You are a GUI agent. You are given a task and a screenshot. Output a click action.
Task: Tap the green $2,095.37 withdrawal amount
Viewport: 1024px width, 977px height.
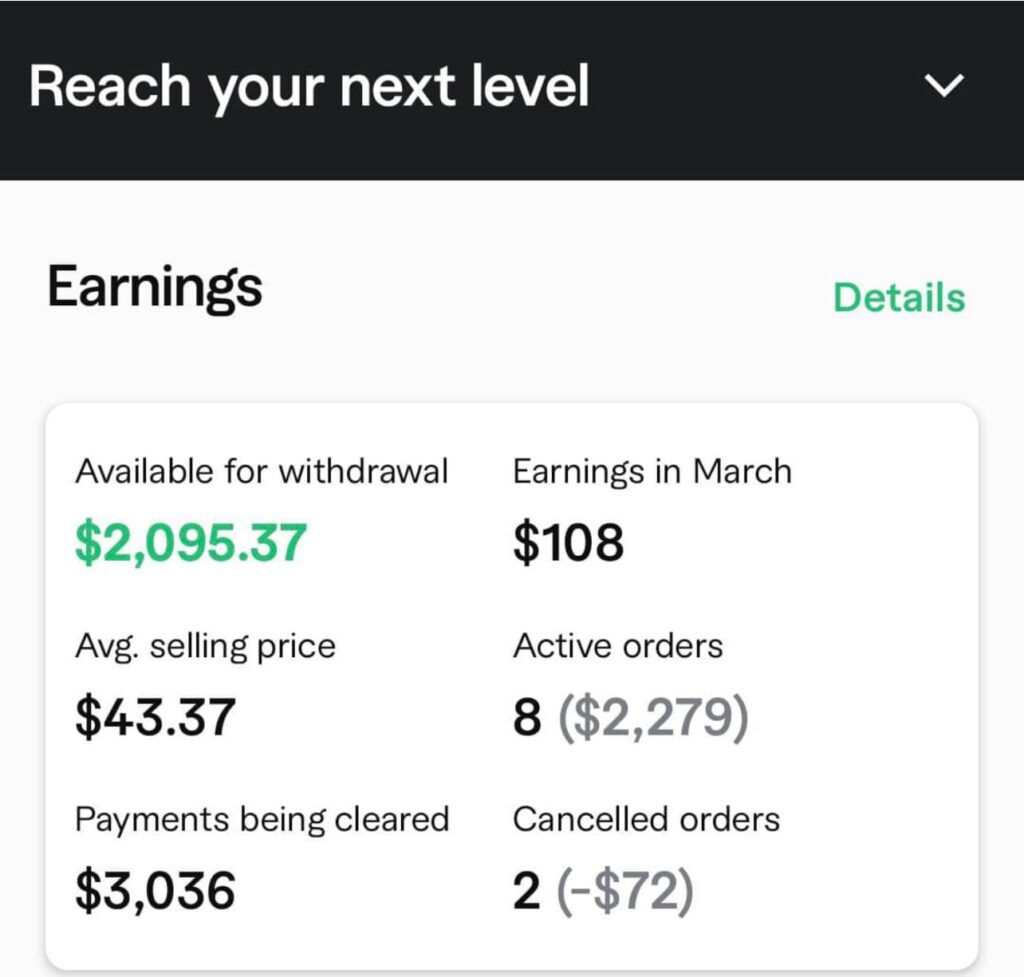pos(191,543)
